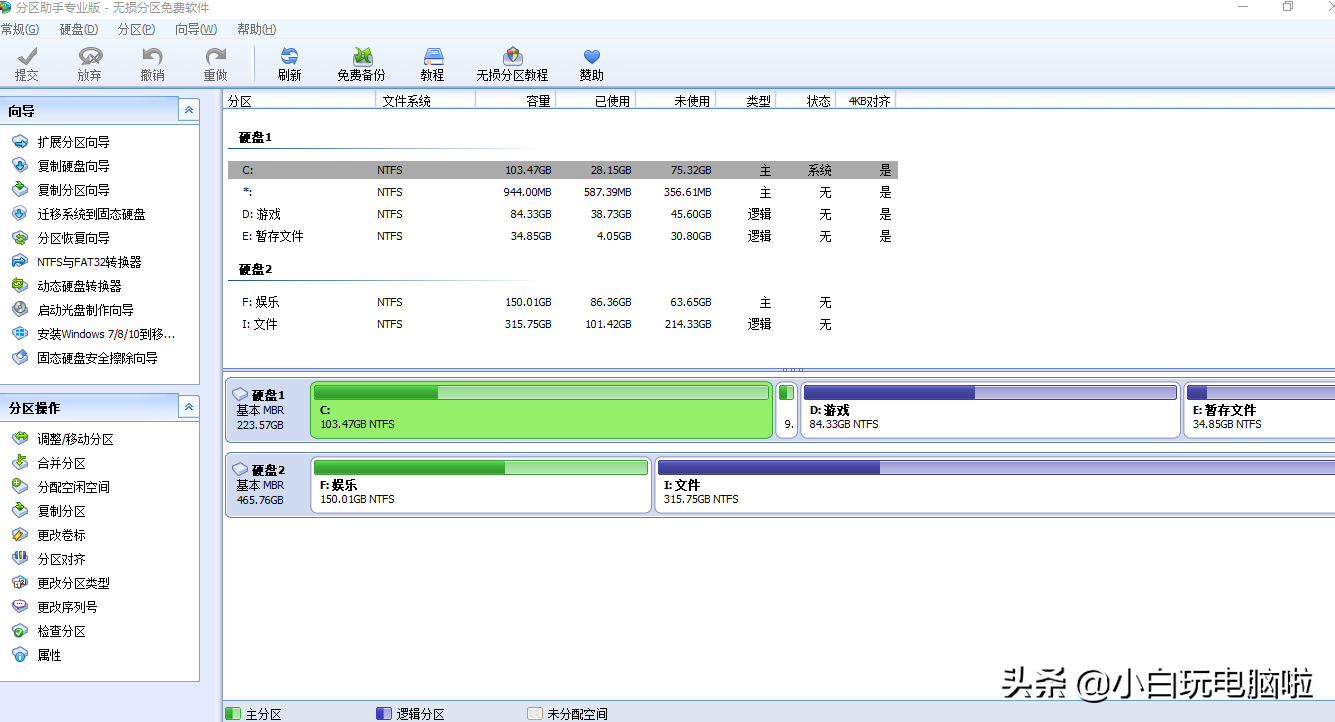
Task: Open the 硬盘(D) menu
Action: [x=79, y=29]
